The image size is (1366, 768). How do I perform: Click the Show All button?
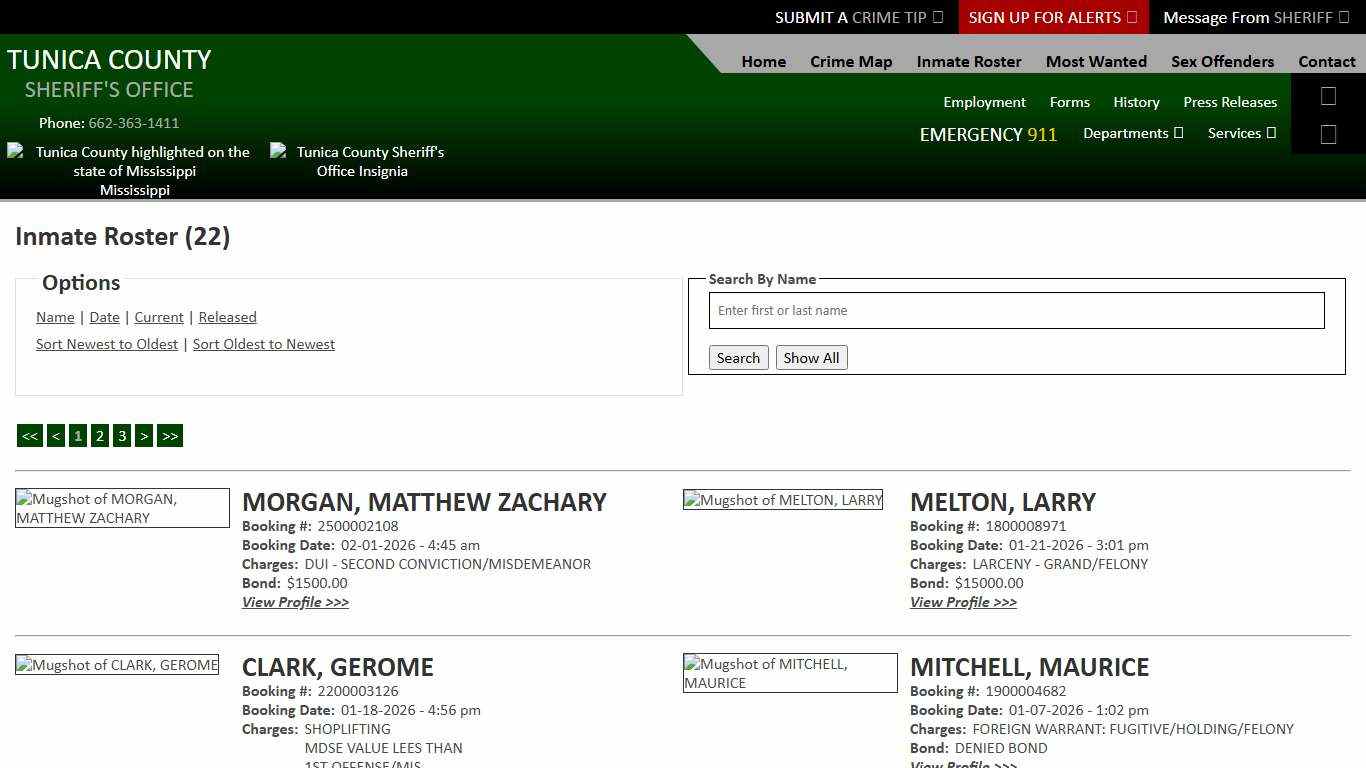tap(811, 358)
